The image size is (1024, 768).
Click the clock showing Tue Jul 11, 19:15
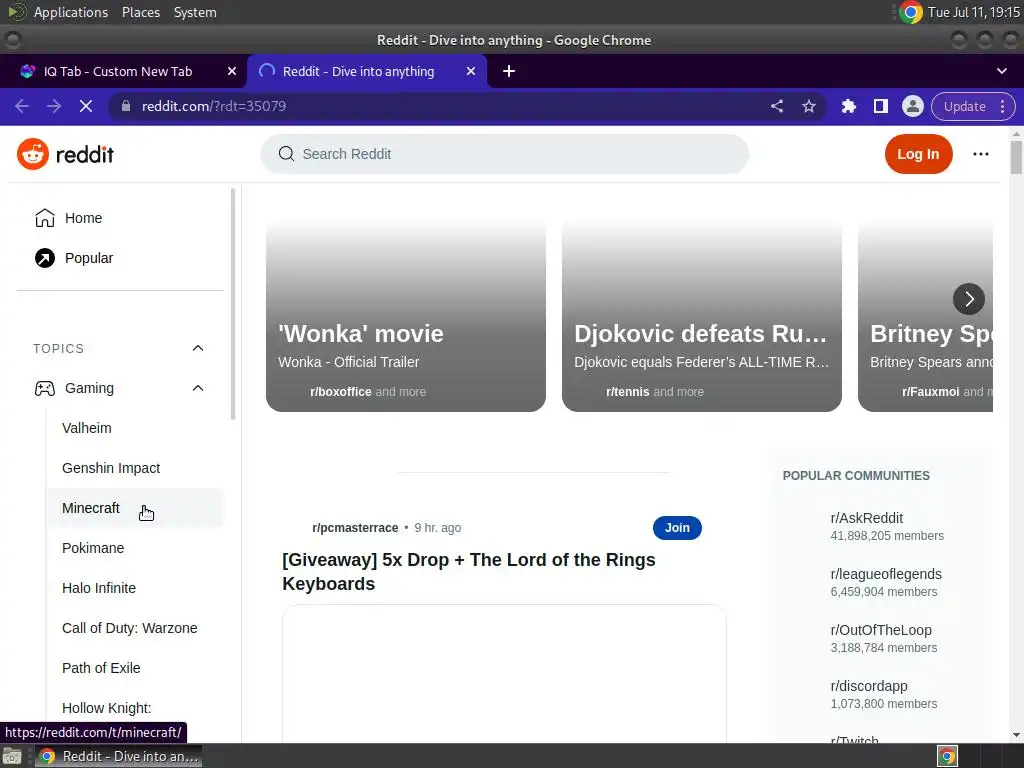pos(973,12)
